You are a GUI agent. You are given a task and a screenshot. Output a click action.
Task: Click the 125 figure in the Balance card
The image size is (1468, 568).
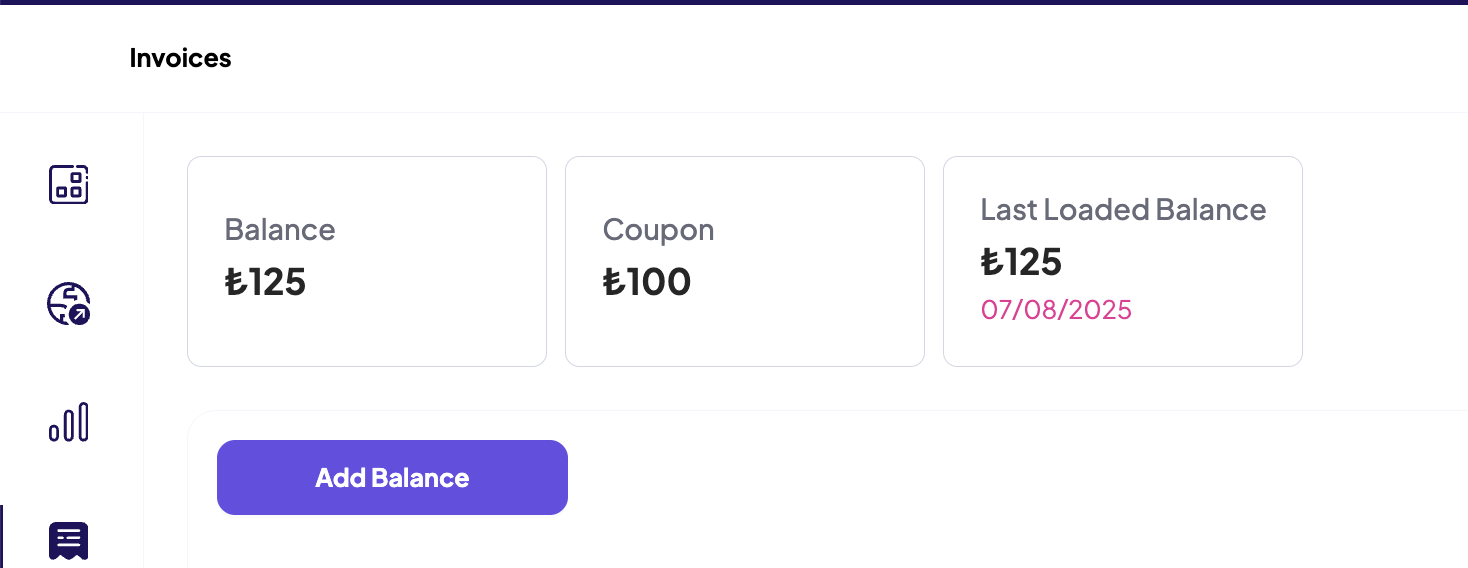point(278,282)
